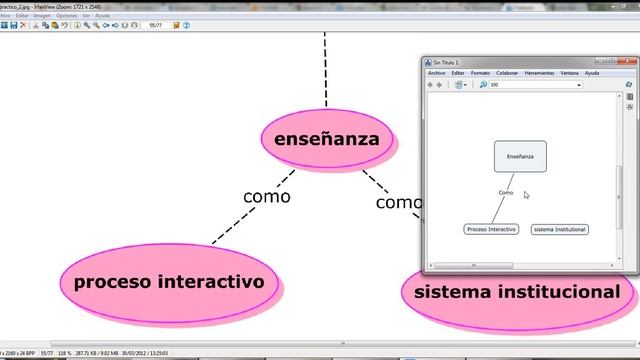Open IrfanView Settings with the orange icon
The image size is (640, 360).
point(176,25)
